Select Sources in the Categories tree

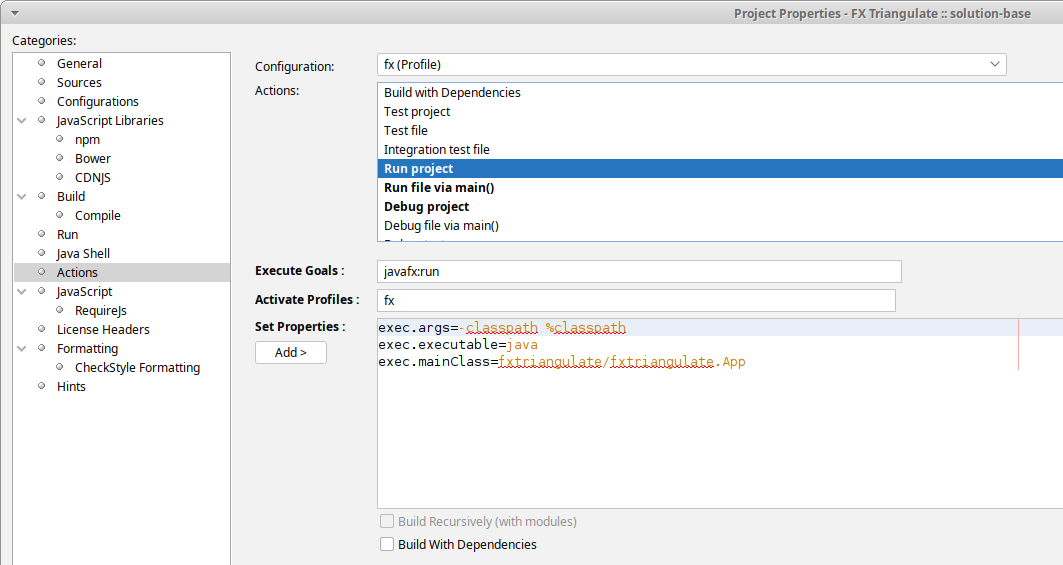[x=79, y=82]
